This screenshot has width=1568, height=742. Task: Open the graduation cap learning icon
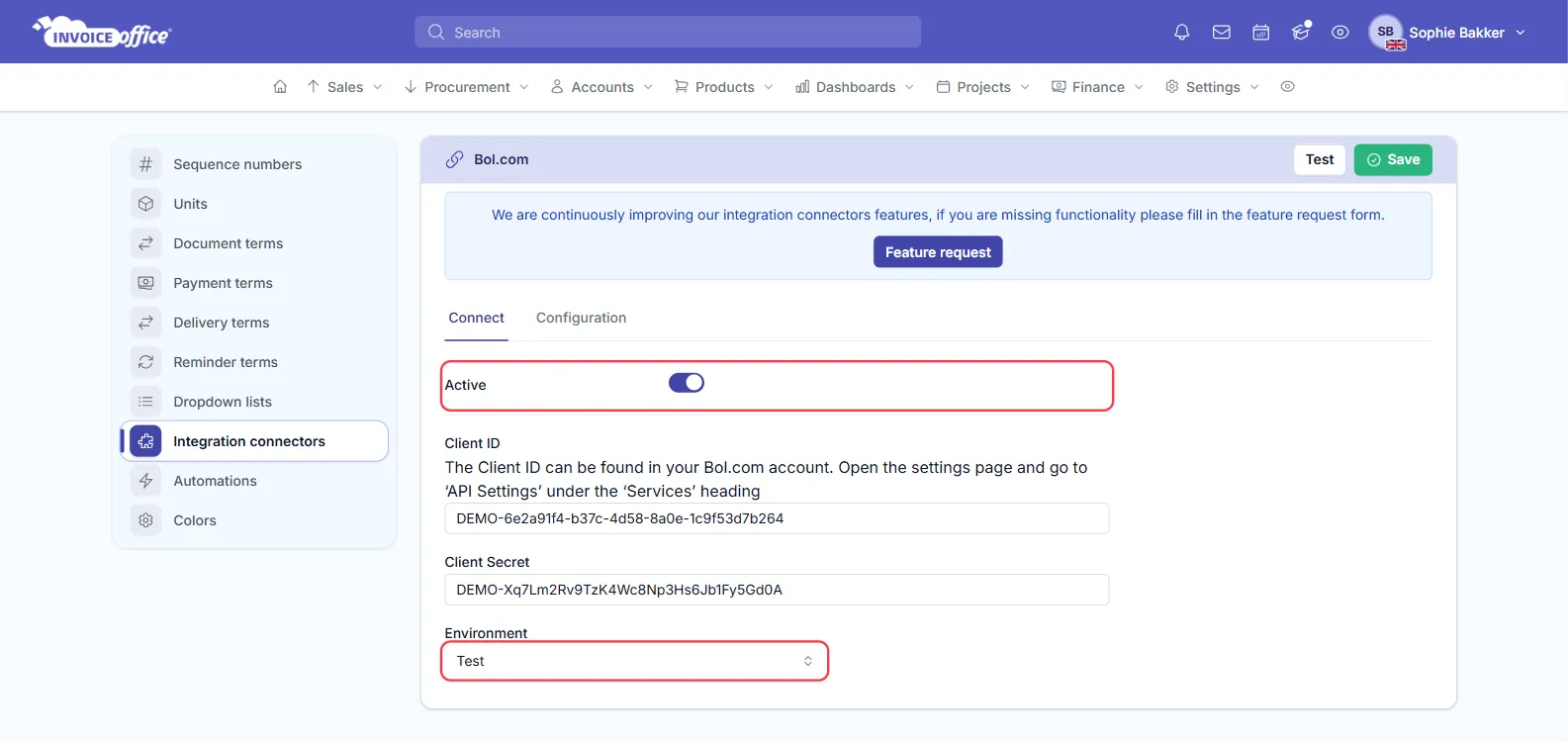point(1301,33)
